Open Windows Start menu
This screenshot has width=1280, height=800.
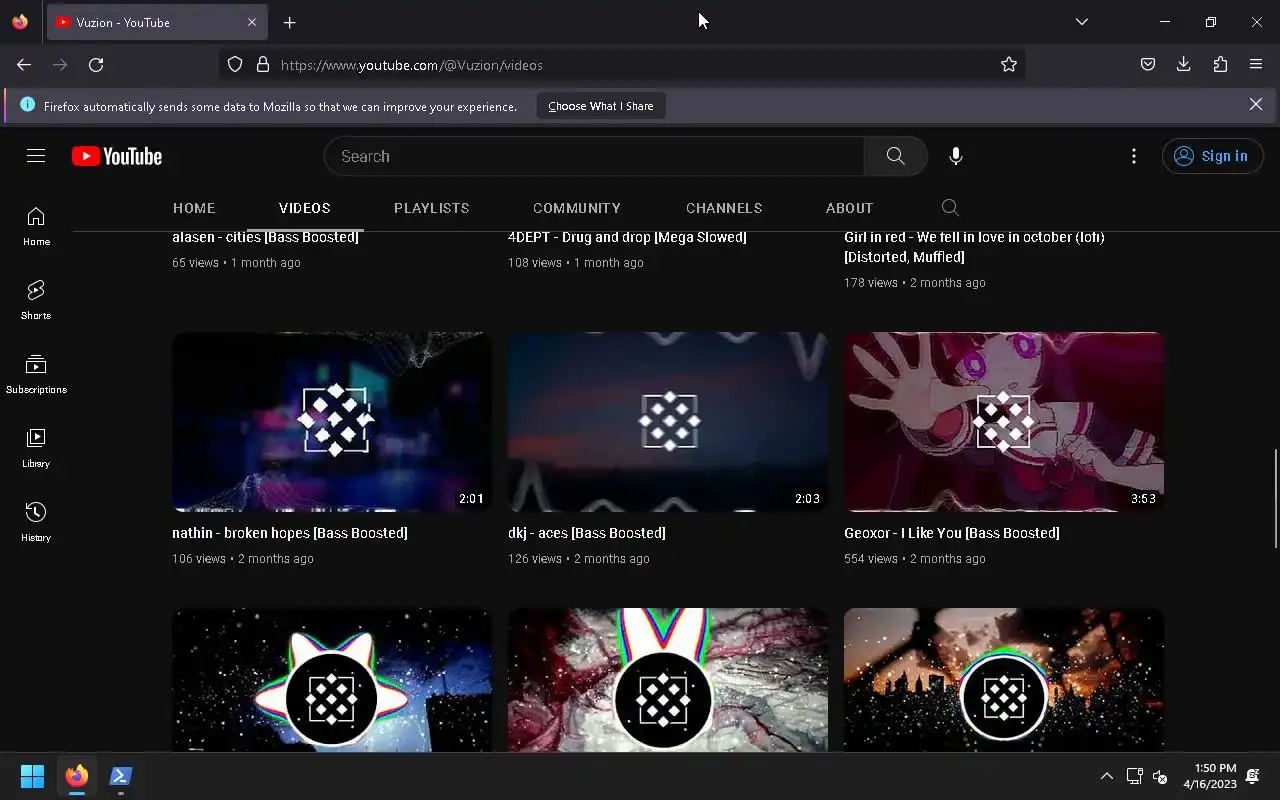point(32,776)
